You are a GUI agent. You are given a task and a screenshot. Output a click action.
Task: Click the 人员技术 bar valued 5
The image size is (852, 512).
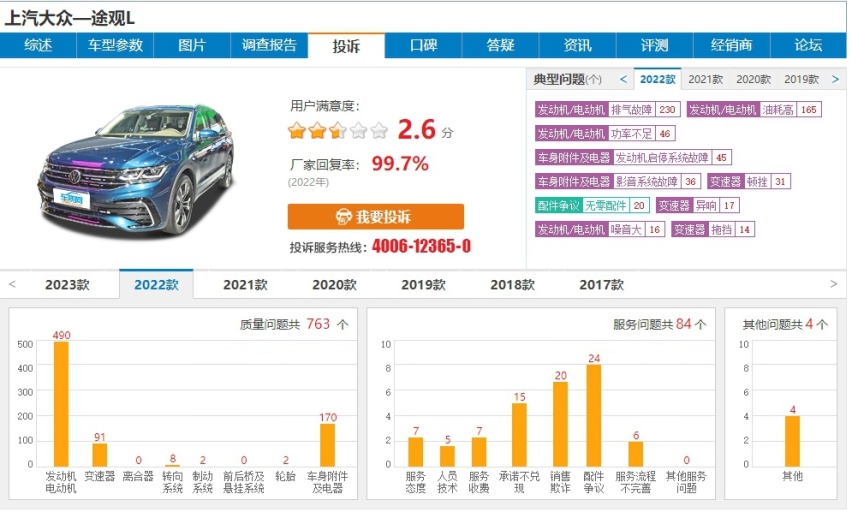click(448, 457)
